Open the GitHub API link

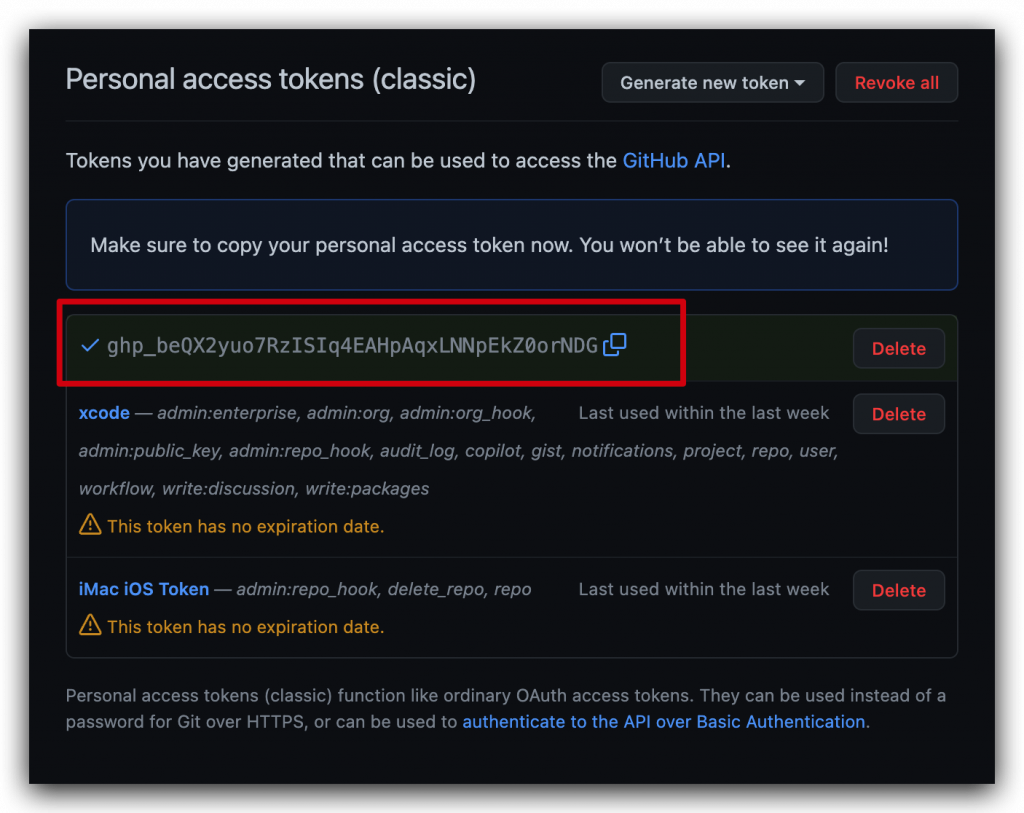673,160
